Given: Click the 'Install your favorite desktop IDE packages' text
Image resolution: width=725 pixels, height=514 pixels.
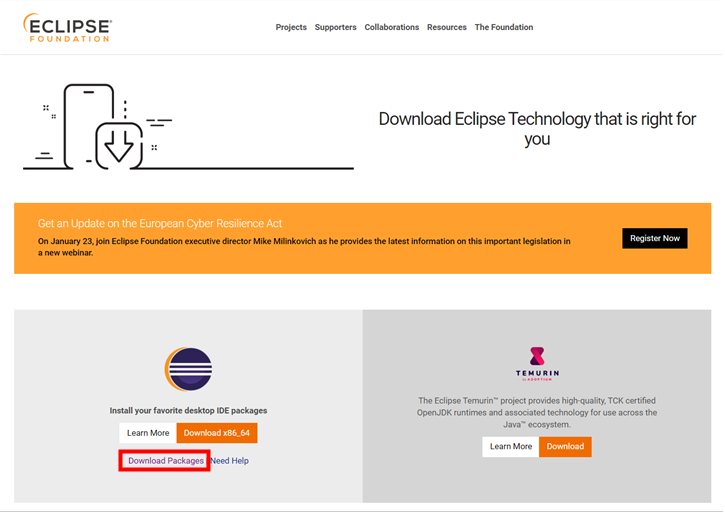Looking at the screenshot, I should [x=188, y=410].
